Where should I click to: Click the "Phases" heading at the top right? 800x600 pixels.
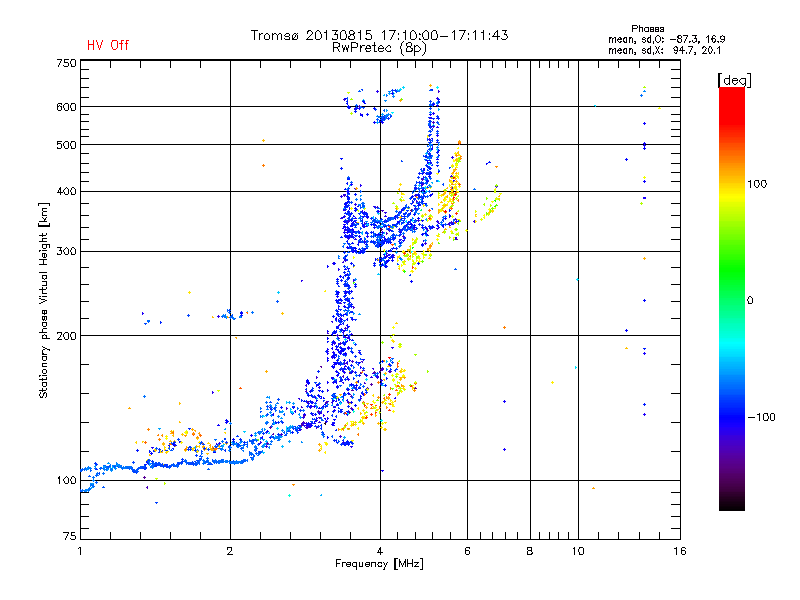pyautogui.click(x=647, y=29)
